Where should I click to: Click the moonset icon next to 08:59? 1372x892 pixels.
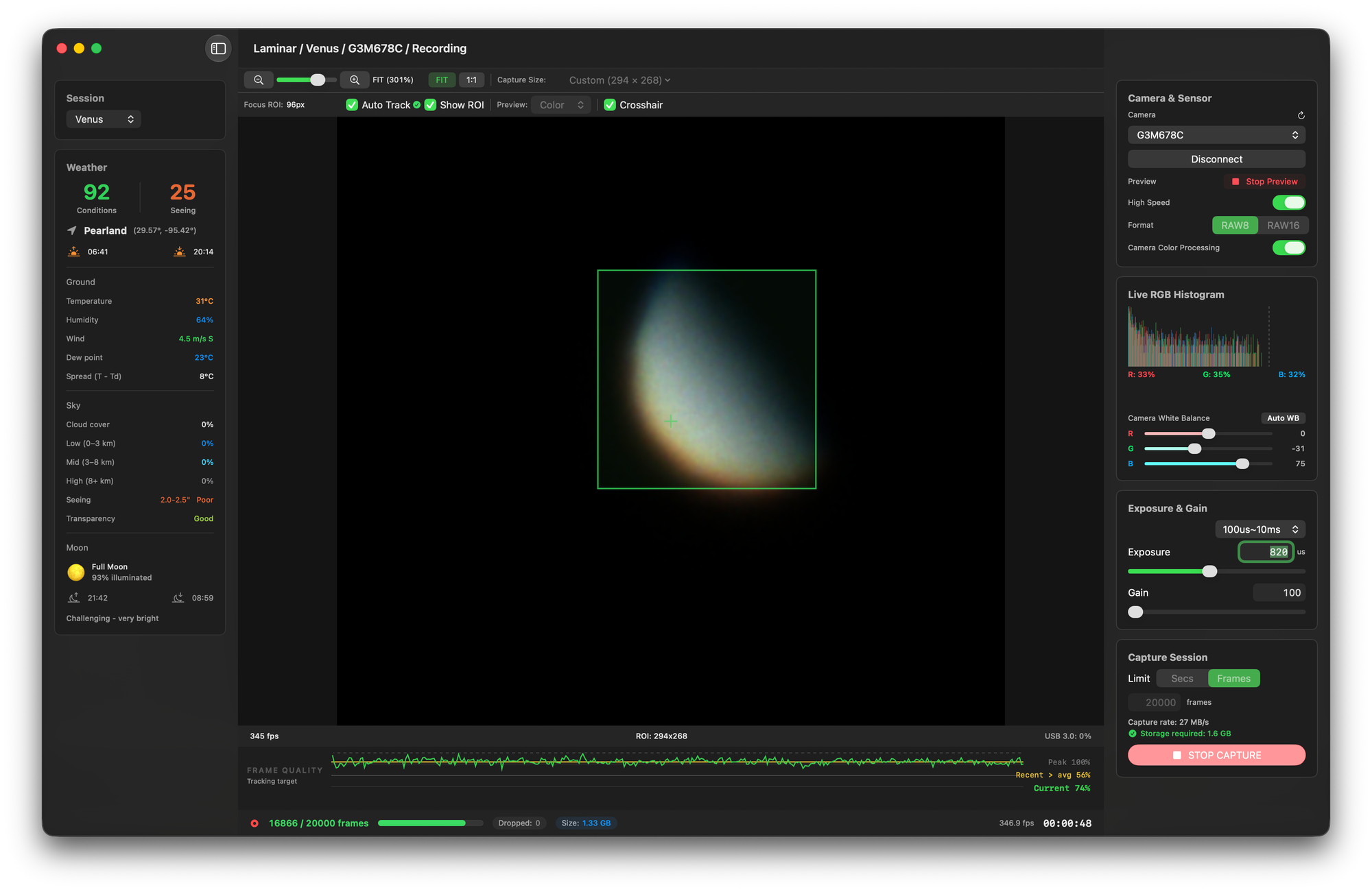(x=178, y=598)
